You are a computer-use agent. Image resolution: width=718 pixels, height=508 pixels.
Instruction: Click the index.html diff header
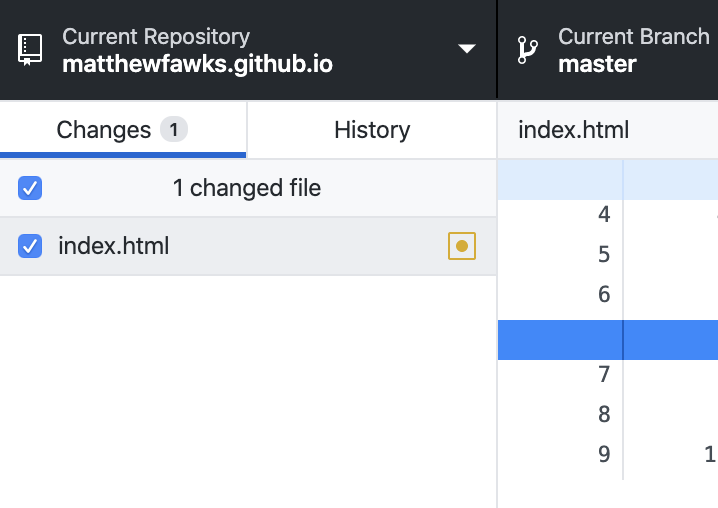(574, 130)
